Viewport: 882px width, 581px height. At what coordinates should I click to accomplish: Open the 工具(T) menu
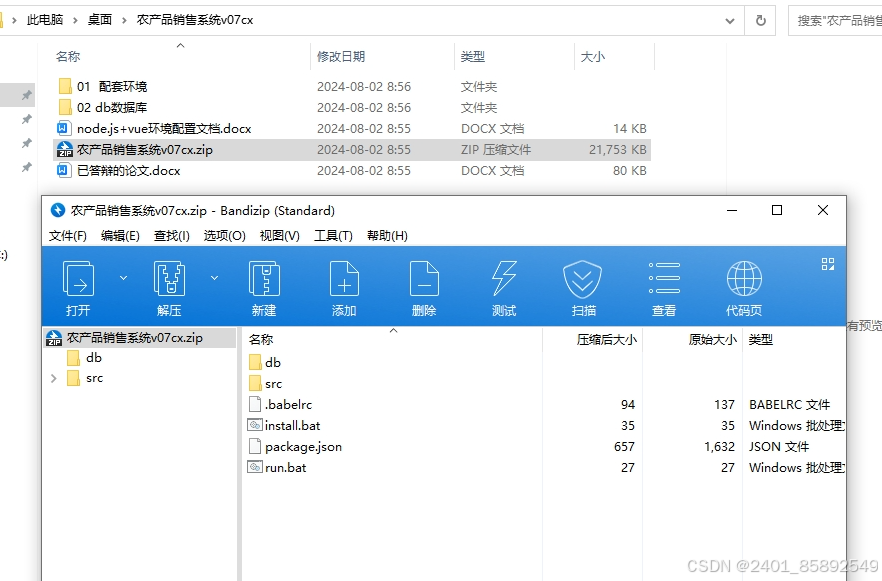(333, 236)
